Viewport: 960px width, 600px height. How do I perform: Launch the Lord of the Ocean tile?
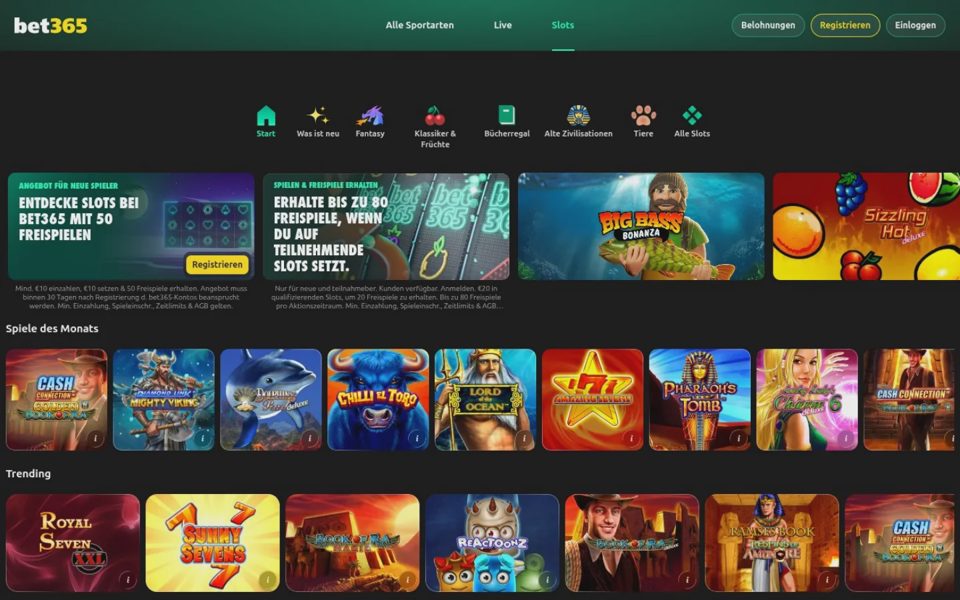pos(485,399)
